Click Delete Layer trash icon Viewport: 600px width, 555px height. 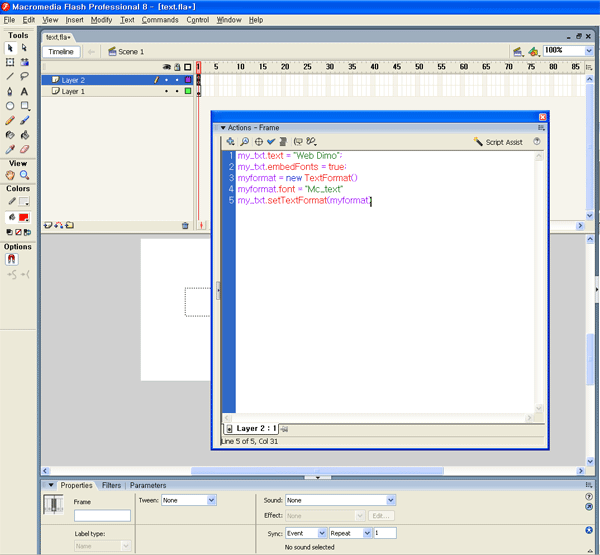pos(185,225)
